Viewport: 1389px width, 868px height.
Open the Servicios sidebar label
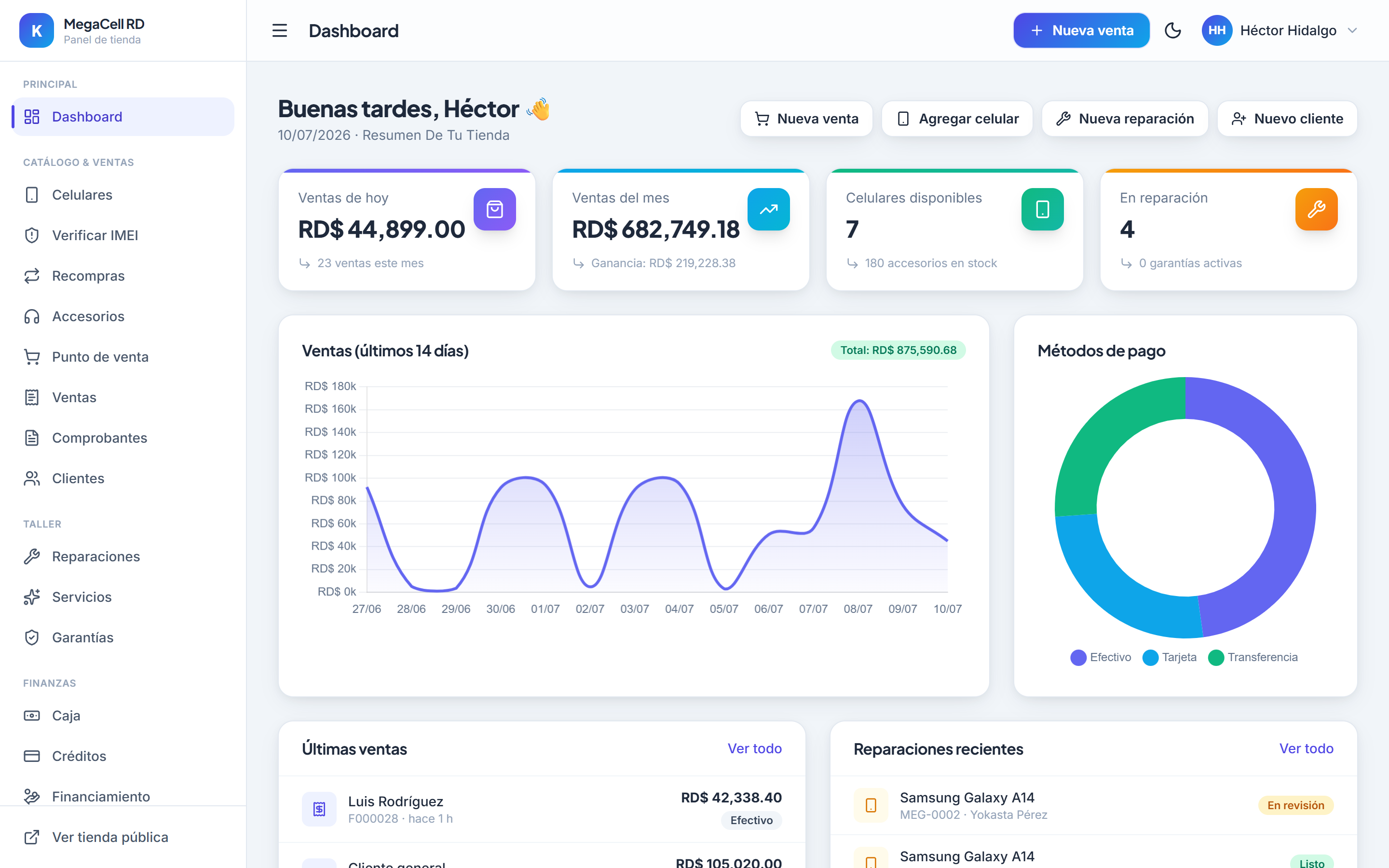(x=82, y=597)
